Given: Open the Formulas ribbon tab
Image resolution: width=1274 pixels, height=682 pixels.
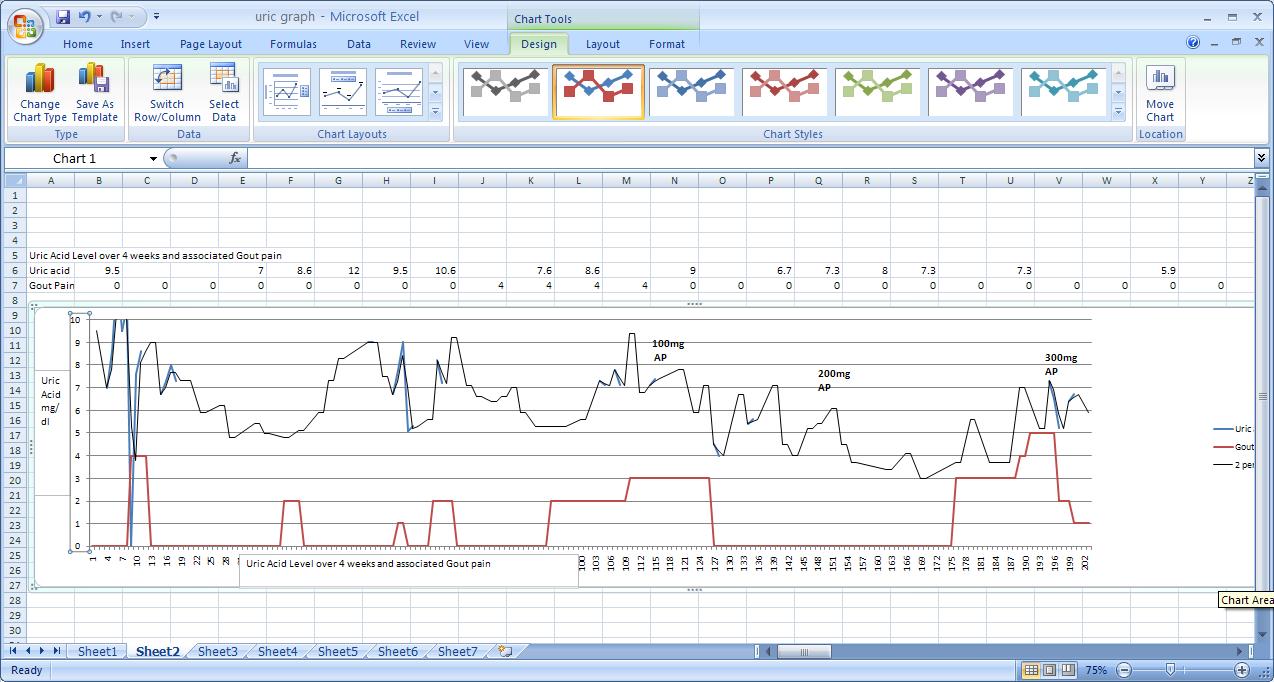Looking at the screenshot, I should (293, 44).
